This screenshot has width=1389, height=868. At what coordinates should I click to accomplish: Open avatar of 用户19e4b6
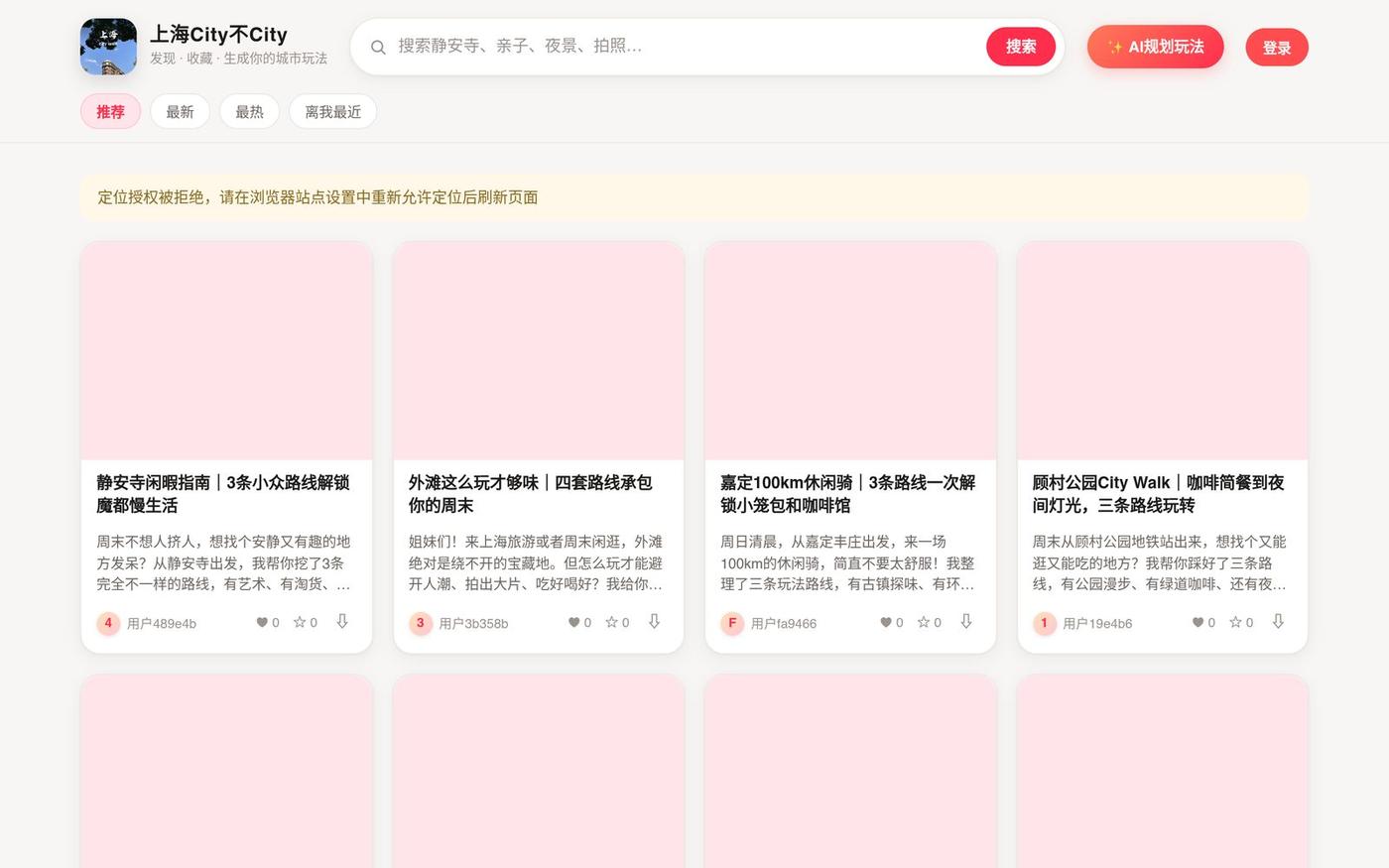1045,623
